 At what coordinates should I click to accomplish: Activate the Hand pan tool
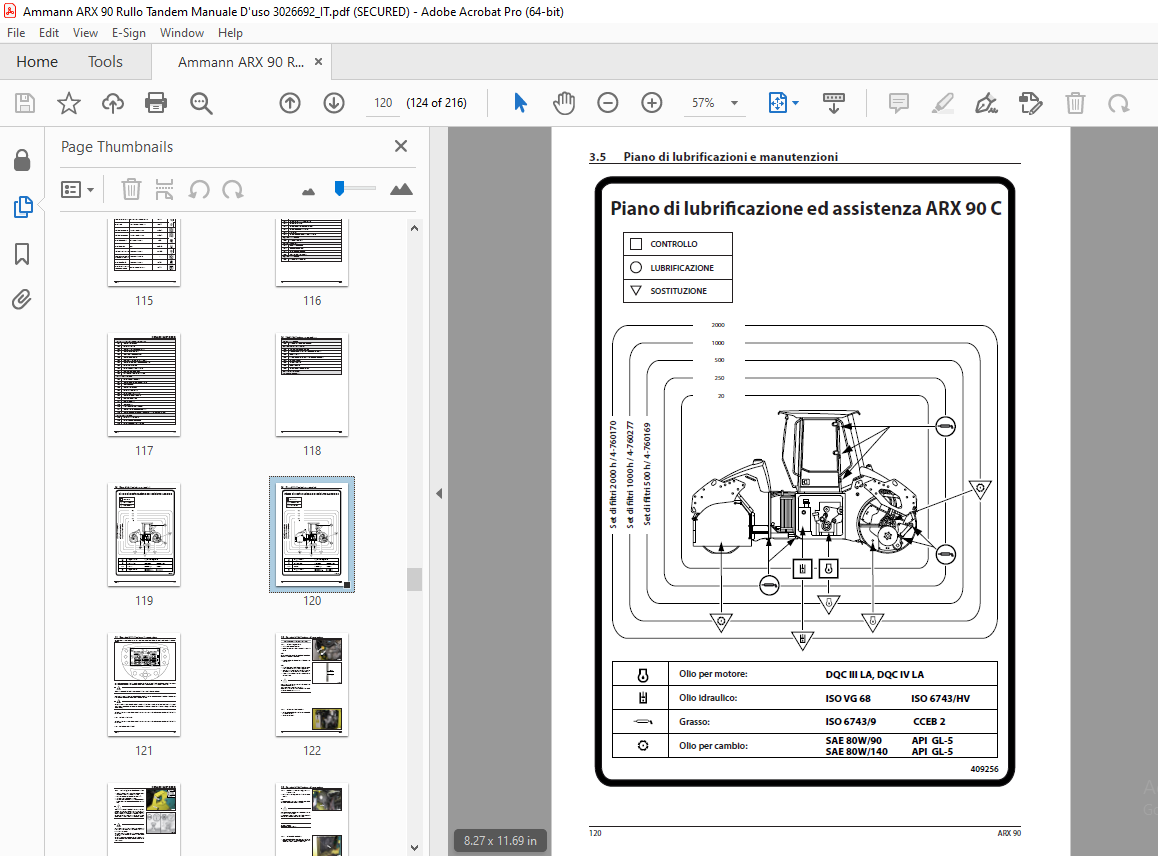[x=563, y=103]
